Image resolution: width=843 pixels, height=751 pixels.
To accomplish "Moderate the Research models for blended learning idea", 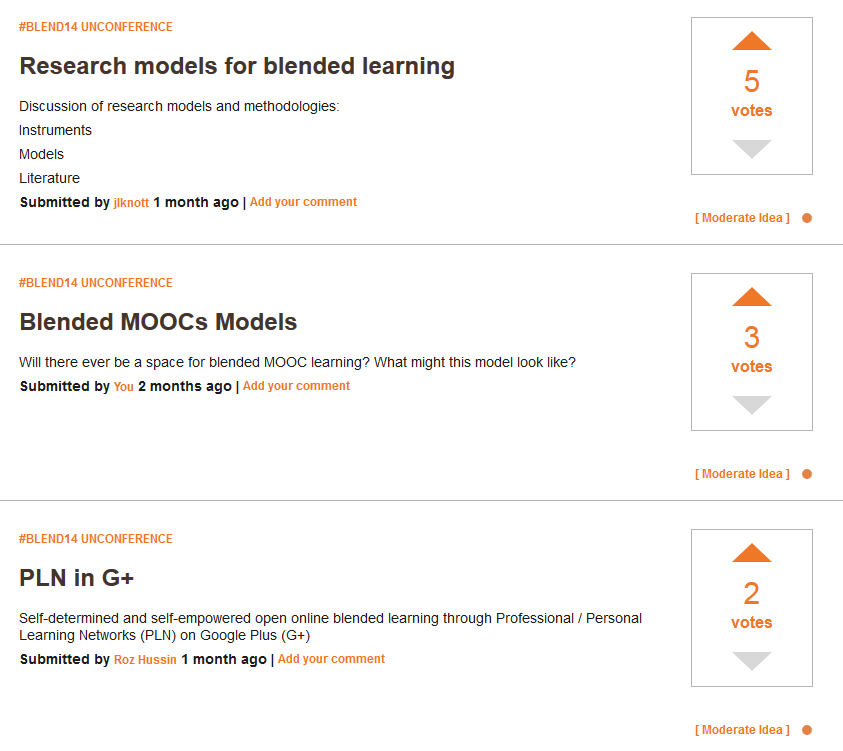I will point(742,218).
